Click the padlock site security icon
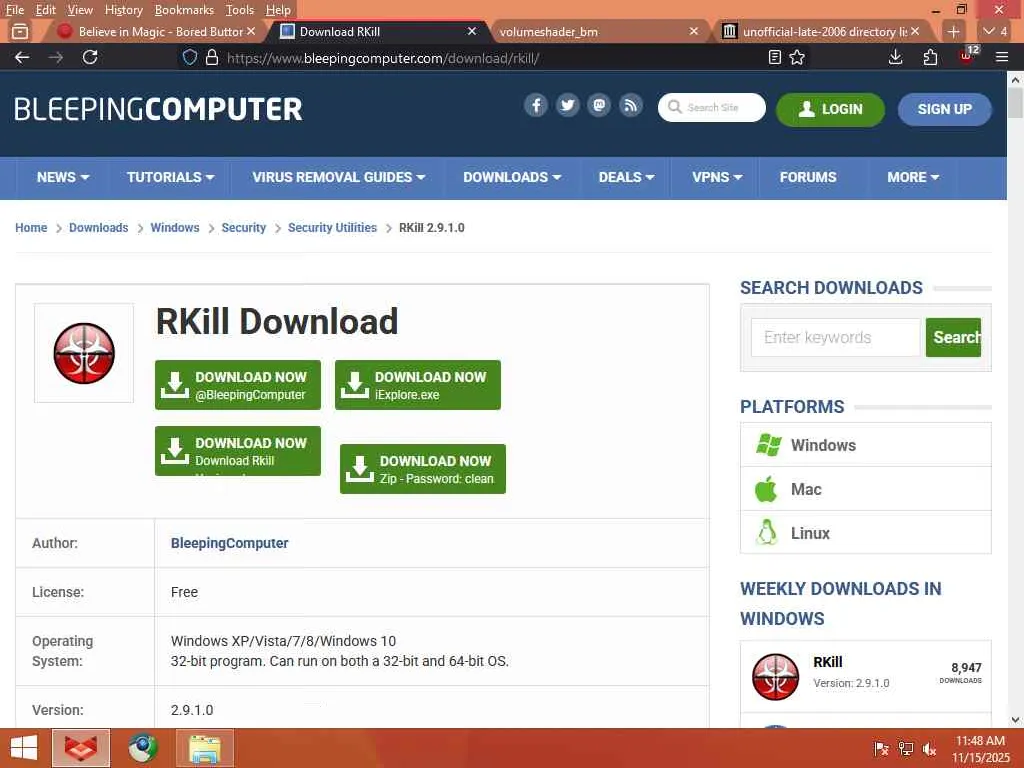This screenshot has height=768, width=1024. pos(212,57)
